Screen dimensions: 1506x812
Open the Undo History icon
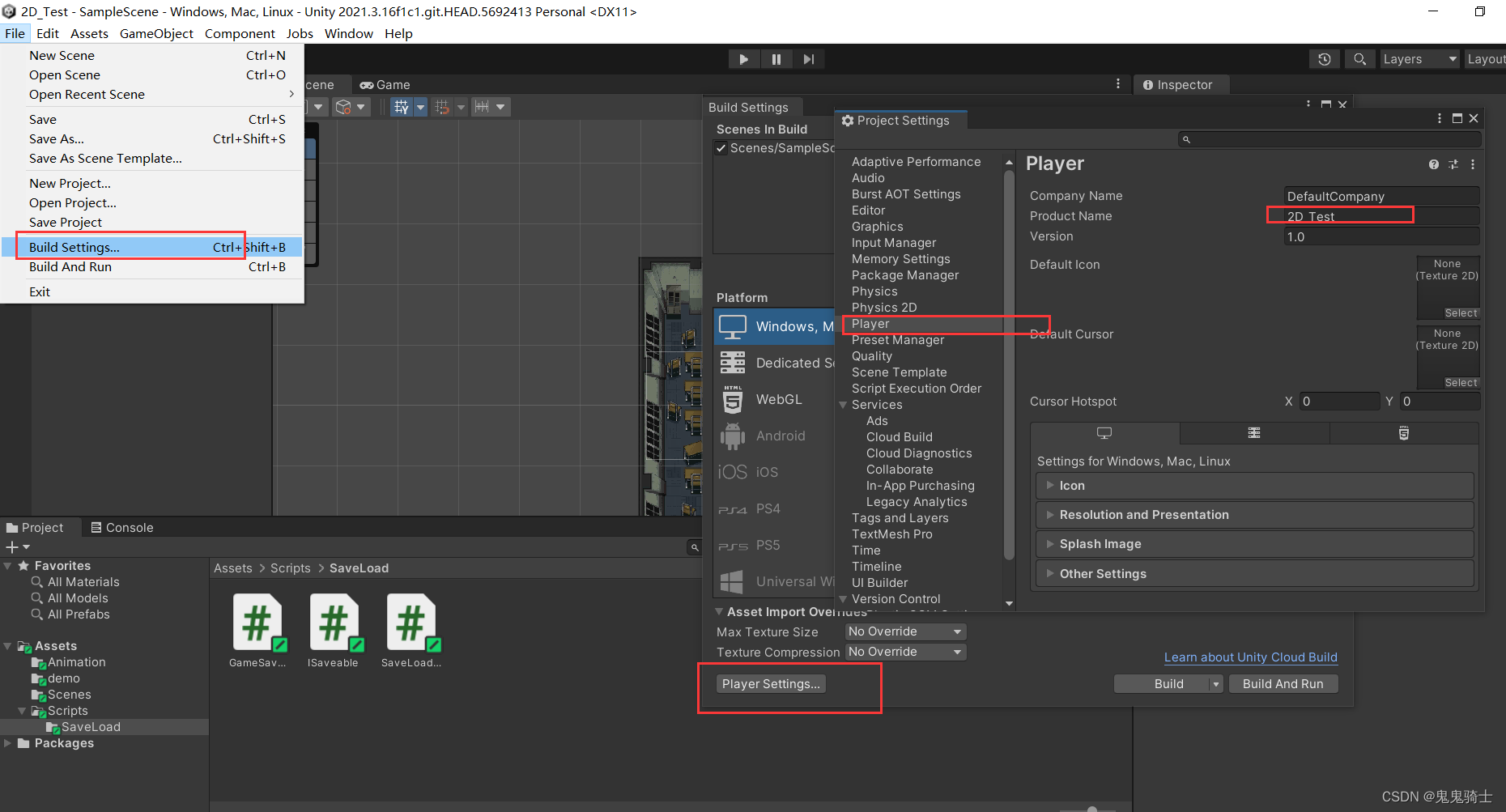point(1325,59)
